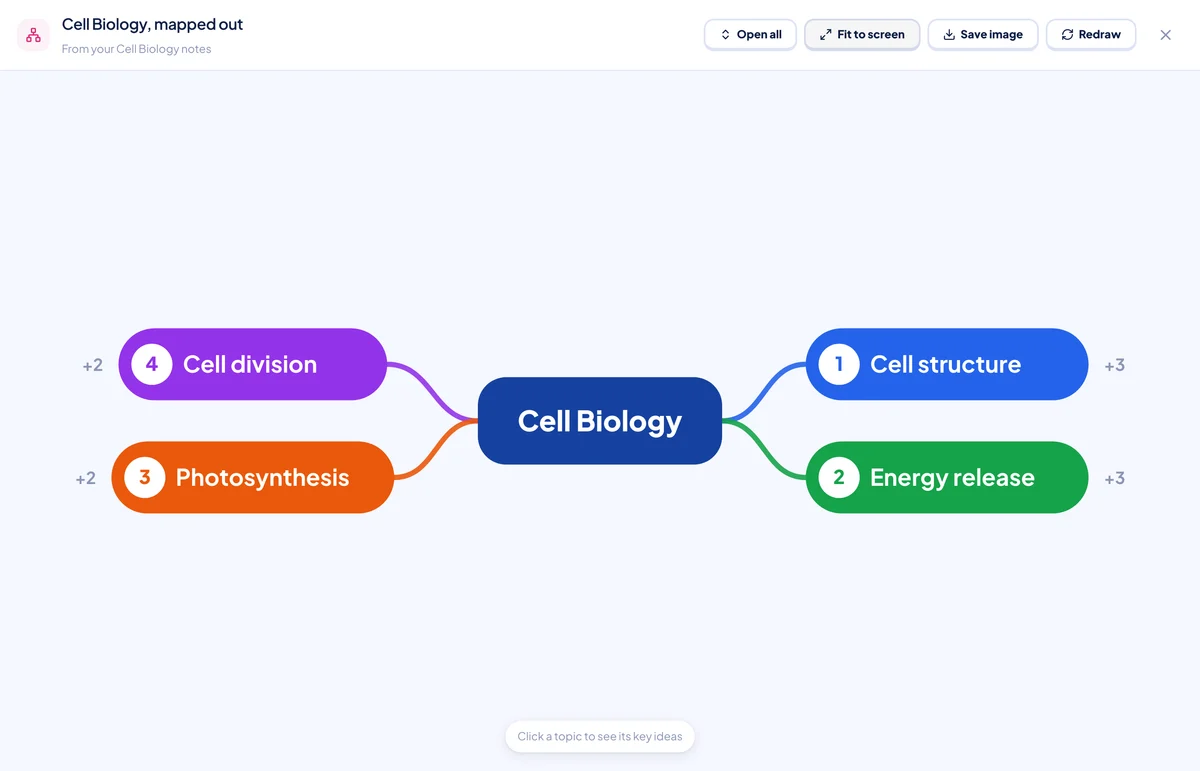Viewport: 1200px width, 771px height.
Task: Click the subtitle "From your Cell Biology notes"
Action: [136, 49]
